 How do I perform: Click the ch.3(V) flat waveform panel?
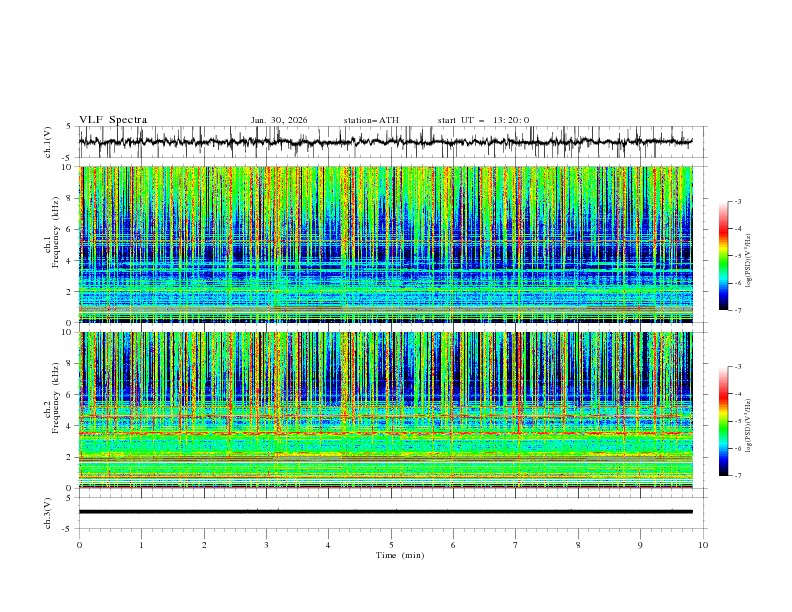(x=390, y=511)
